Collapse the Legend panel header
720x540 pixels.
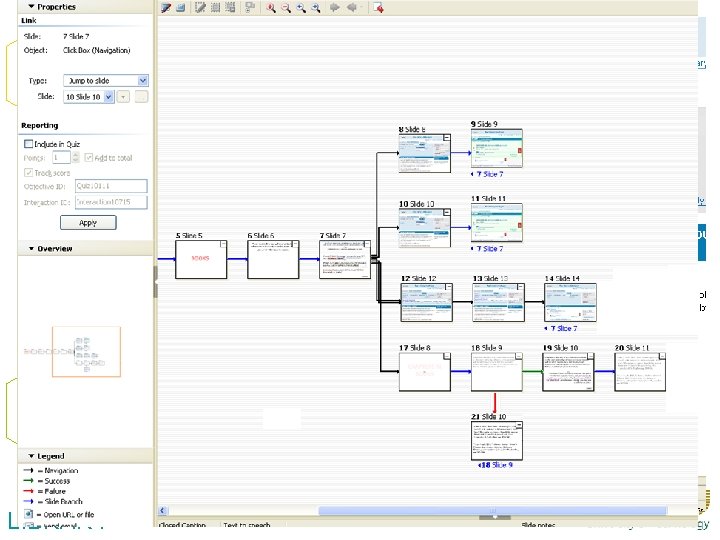coord(85,456)
